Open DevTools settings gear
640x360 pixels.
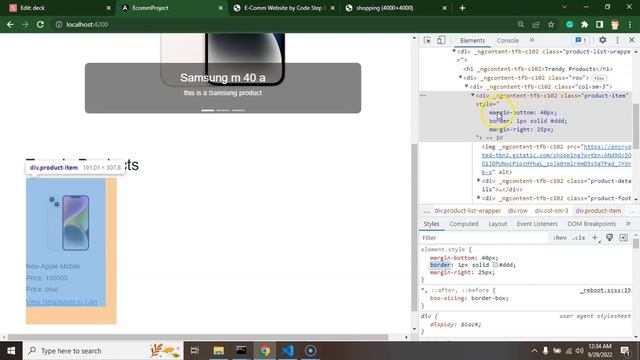click(602, 40)
